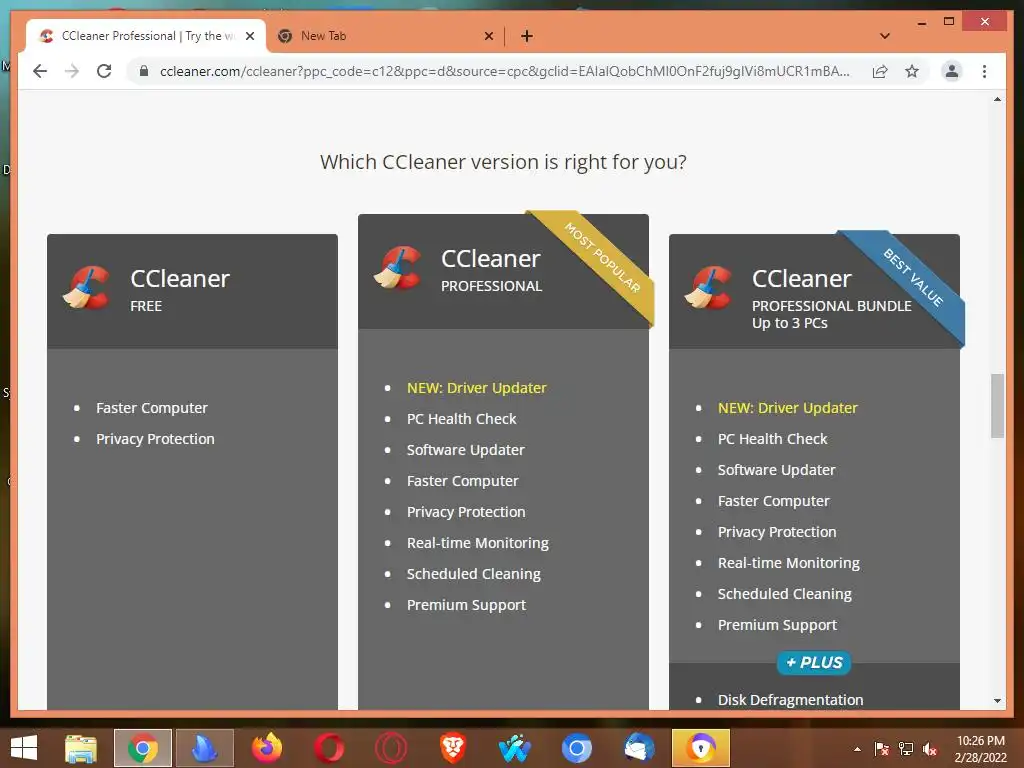Click Privacy Protection in the Free column
Viewport: 1024px width, 768px height.
tap(155, 439)
